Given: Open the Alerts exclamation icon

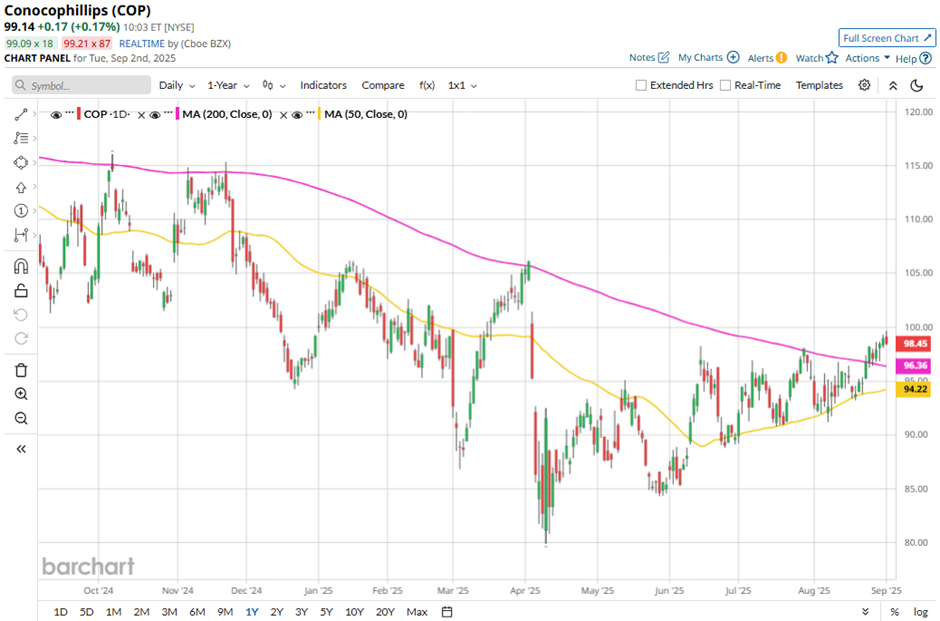Looking at the screenshot, I should point(781,58).
